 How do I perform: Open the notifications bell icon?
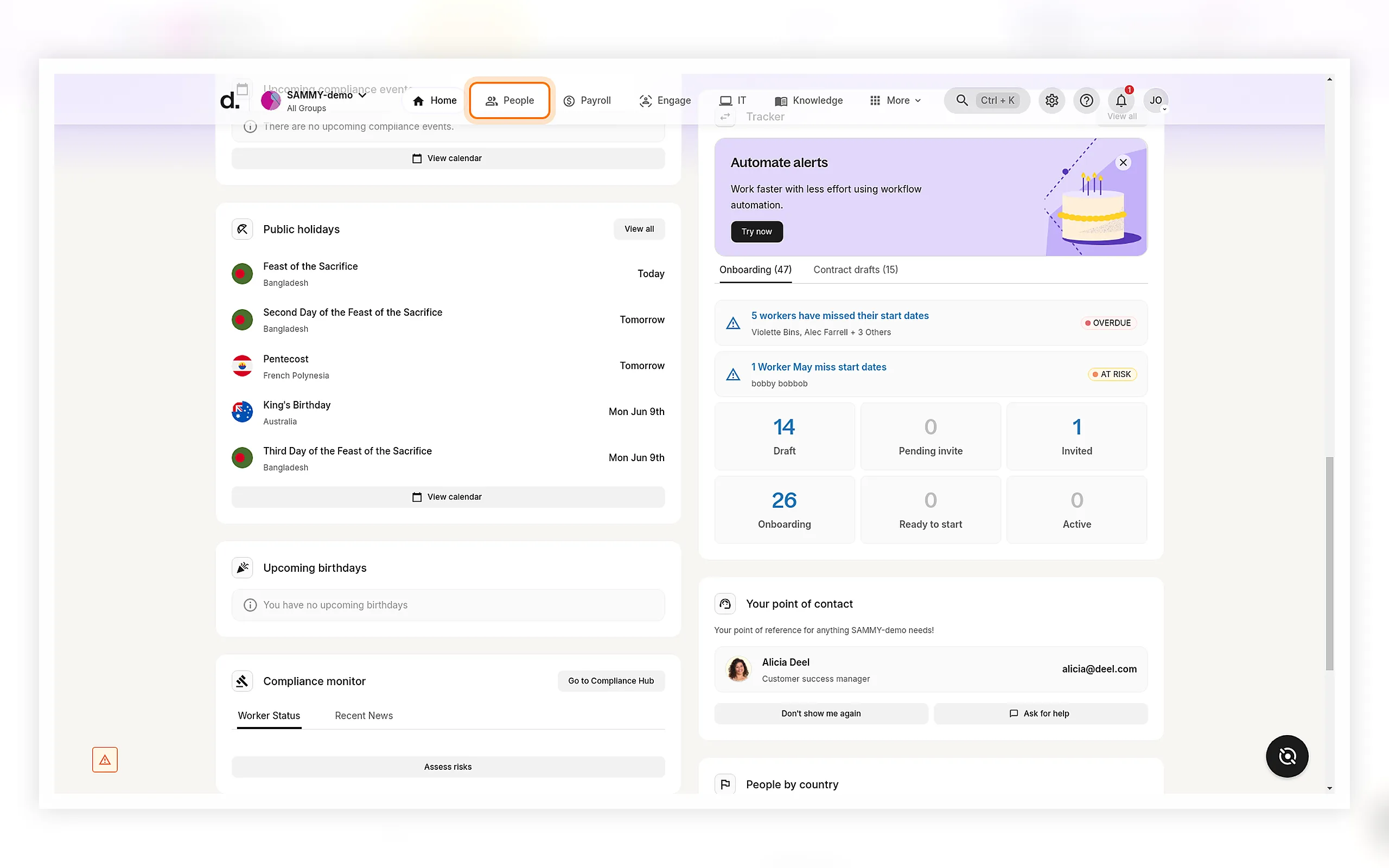coord(1121,100)
